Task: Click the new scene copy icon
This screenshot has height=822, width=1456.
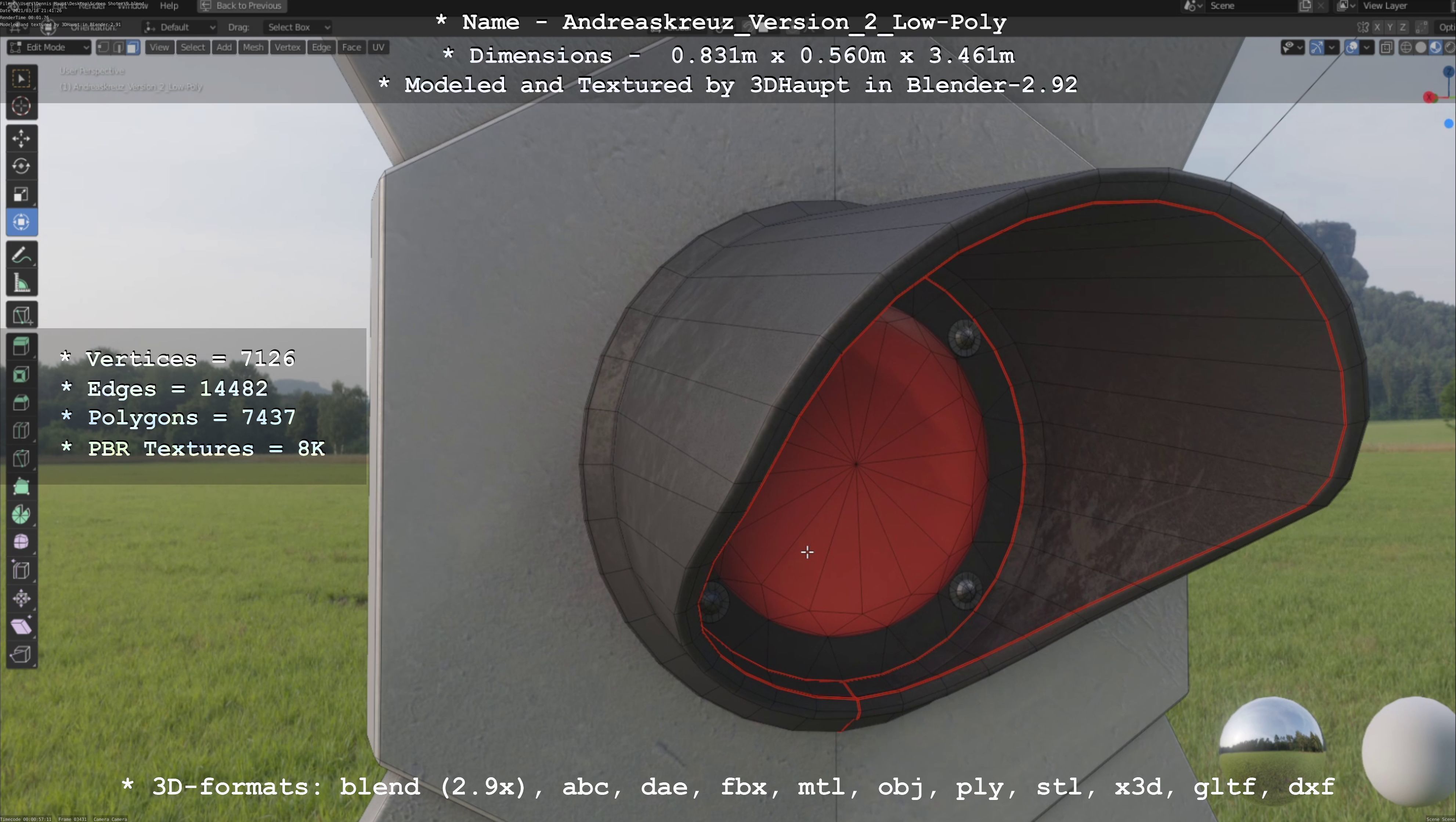Action: [x=1305, y=6]
